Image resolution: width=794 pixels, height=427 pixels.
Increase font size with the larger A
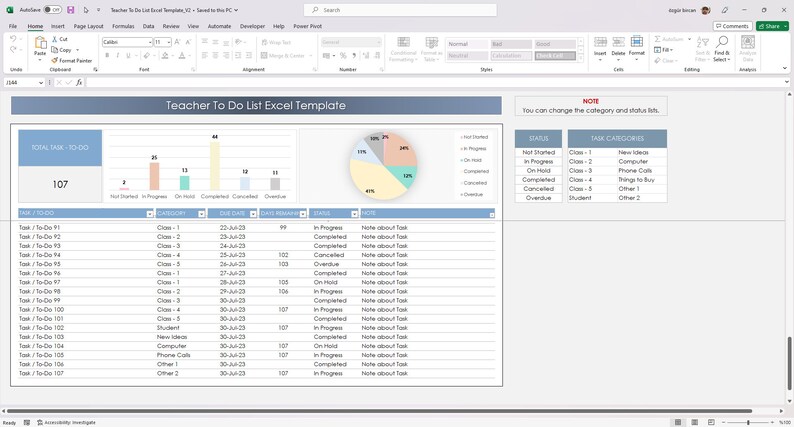(x=177, y=42)
